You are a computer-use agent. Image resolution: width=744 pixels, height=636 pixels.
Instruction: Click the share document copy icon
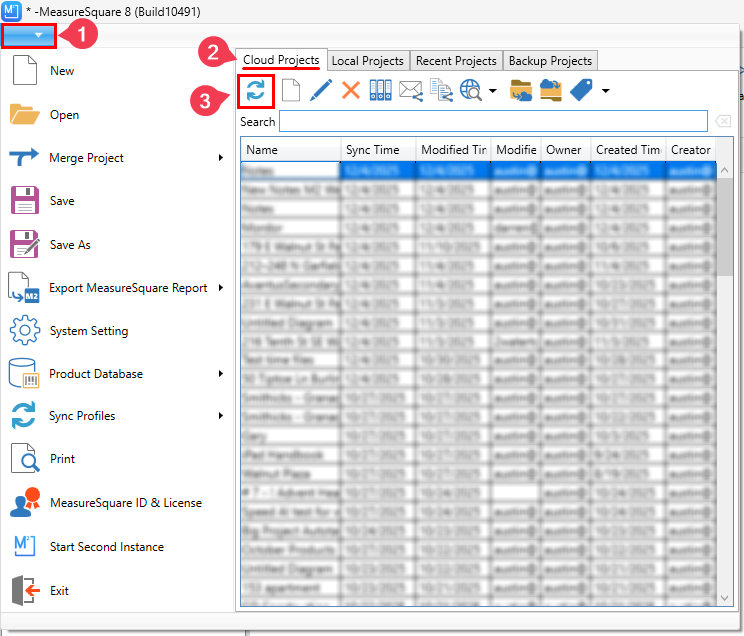click(x=441, y=90)
